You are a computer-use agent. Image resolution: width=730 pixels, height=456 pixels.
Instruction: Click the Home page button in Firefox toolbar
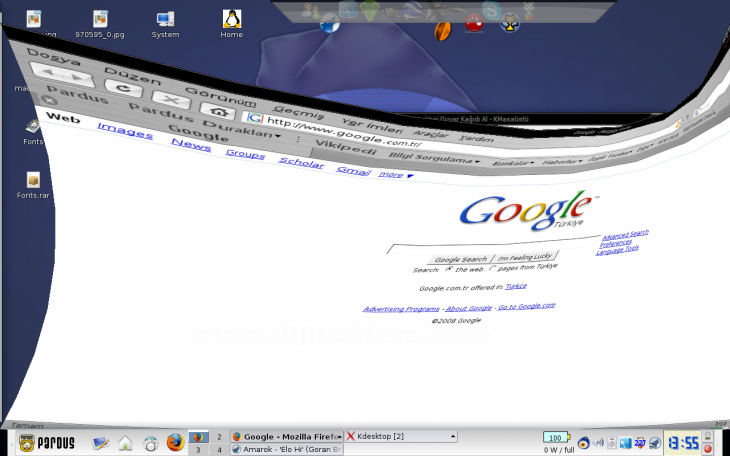216,111
